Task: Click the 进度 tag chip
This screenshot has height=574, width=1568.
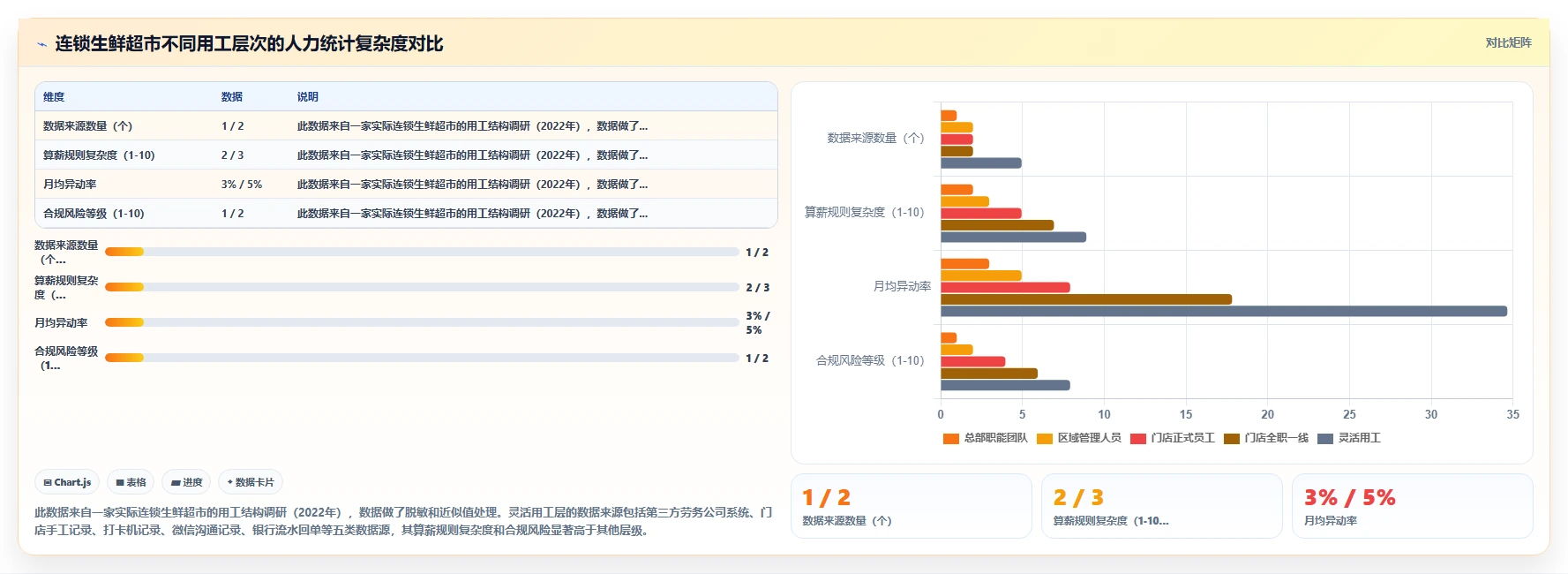Action: click(186, 482)
